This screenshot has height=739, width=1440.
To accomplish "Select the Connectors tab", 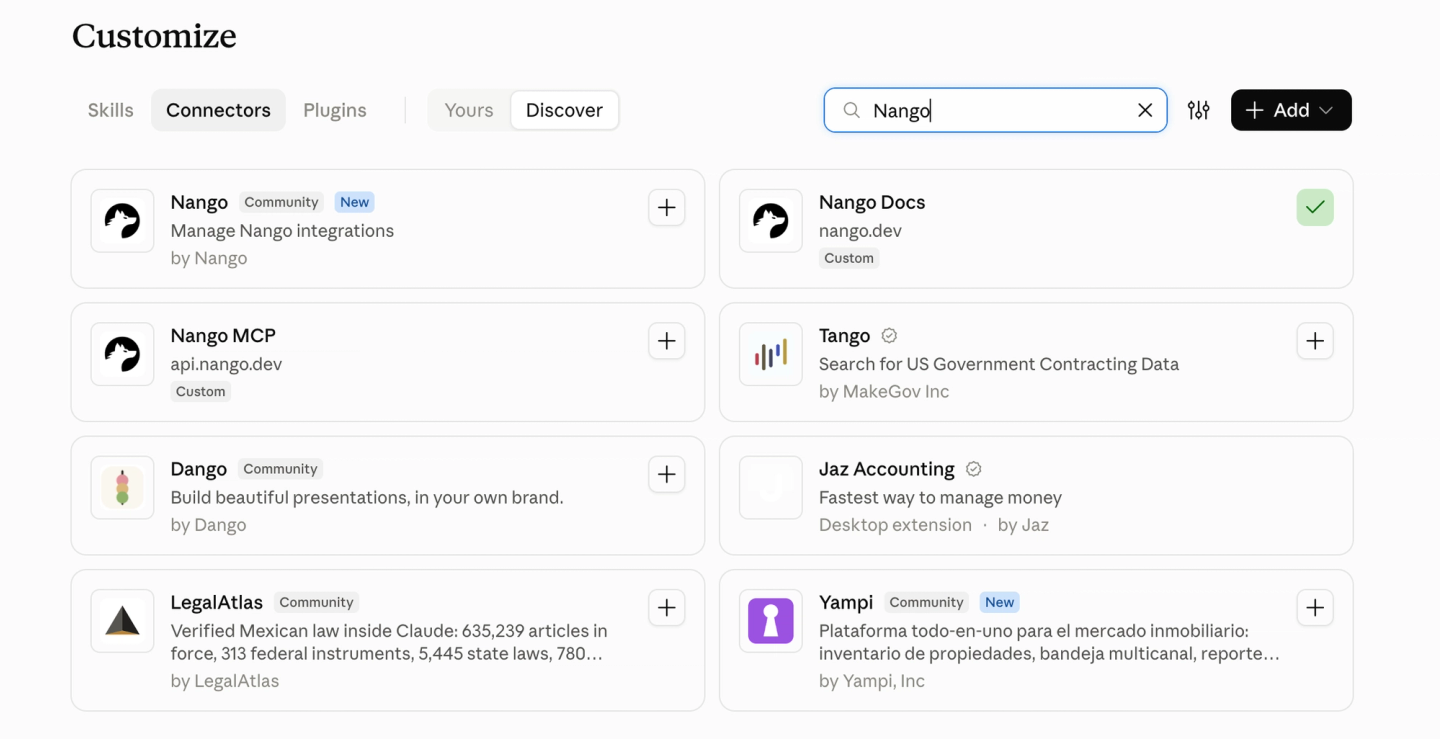I will click(218, 110).
